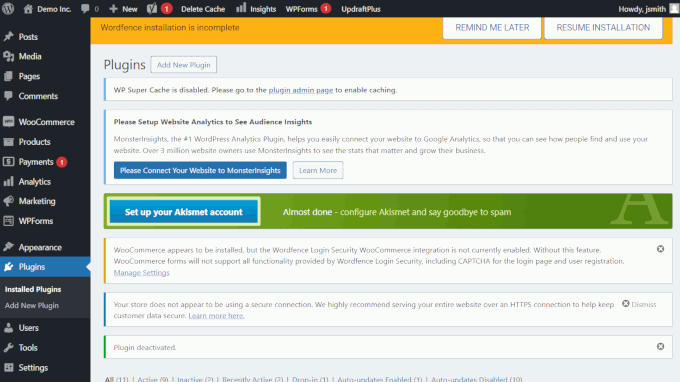Follow the plugin admin page link
The image size is (680, 382).
click(x=301, y=90)
